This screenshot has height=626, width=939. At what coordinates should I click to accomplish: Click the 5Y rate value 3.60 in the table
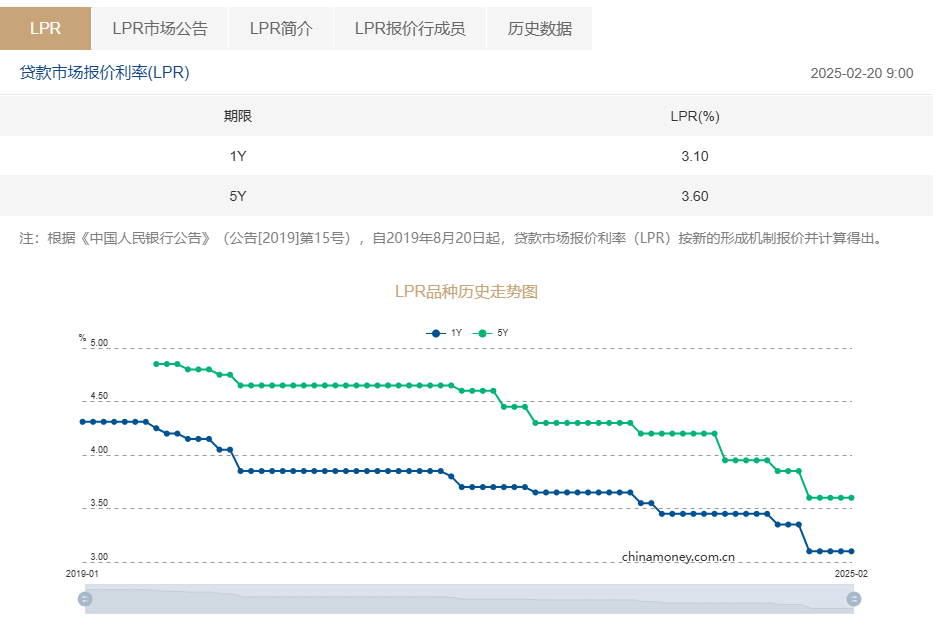coord(692,196)
